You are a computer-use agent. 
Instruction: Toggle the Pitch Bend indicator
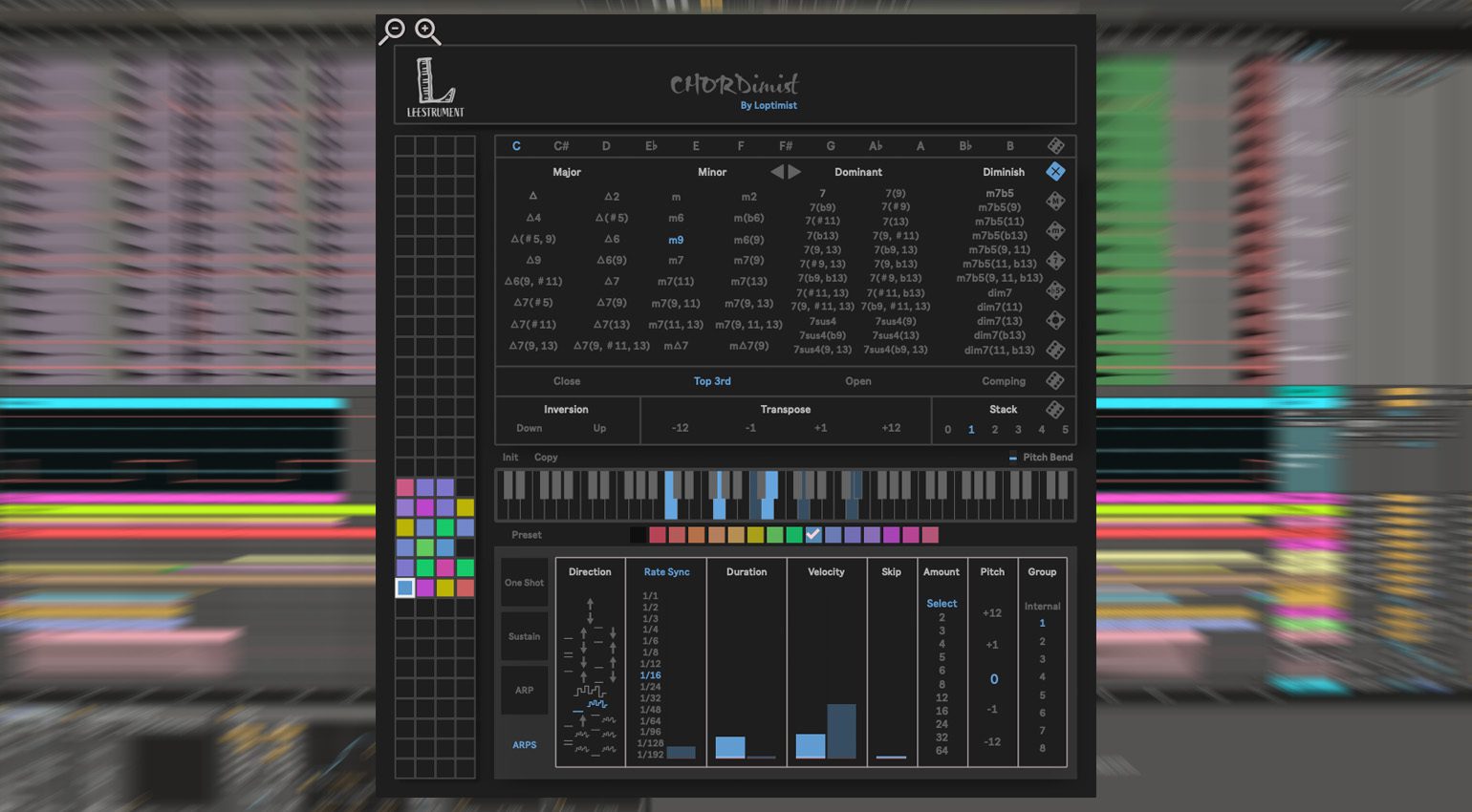(1013, 458)
